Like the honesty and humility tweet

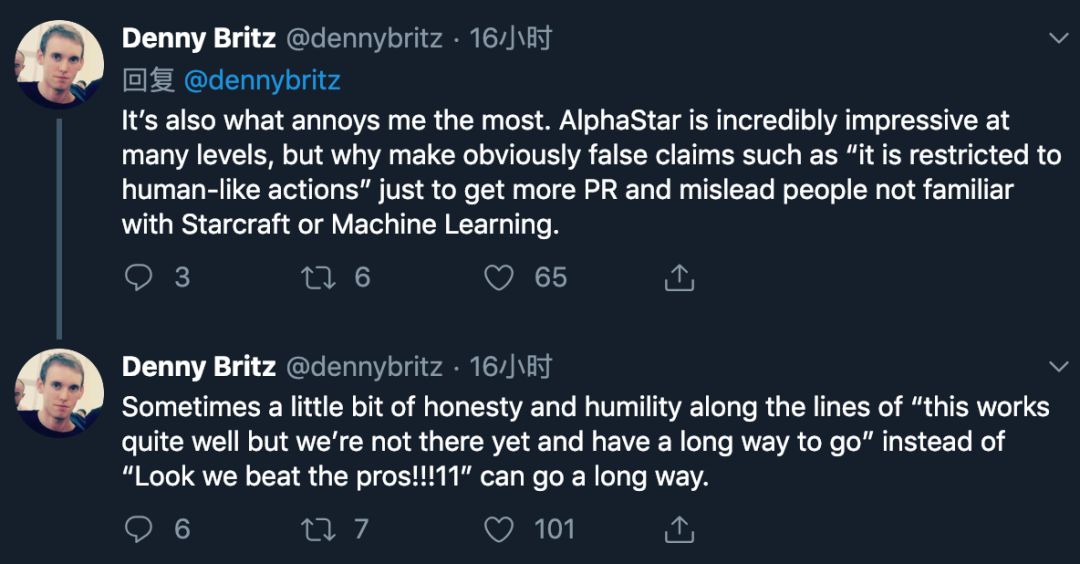point(498,528)
